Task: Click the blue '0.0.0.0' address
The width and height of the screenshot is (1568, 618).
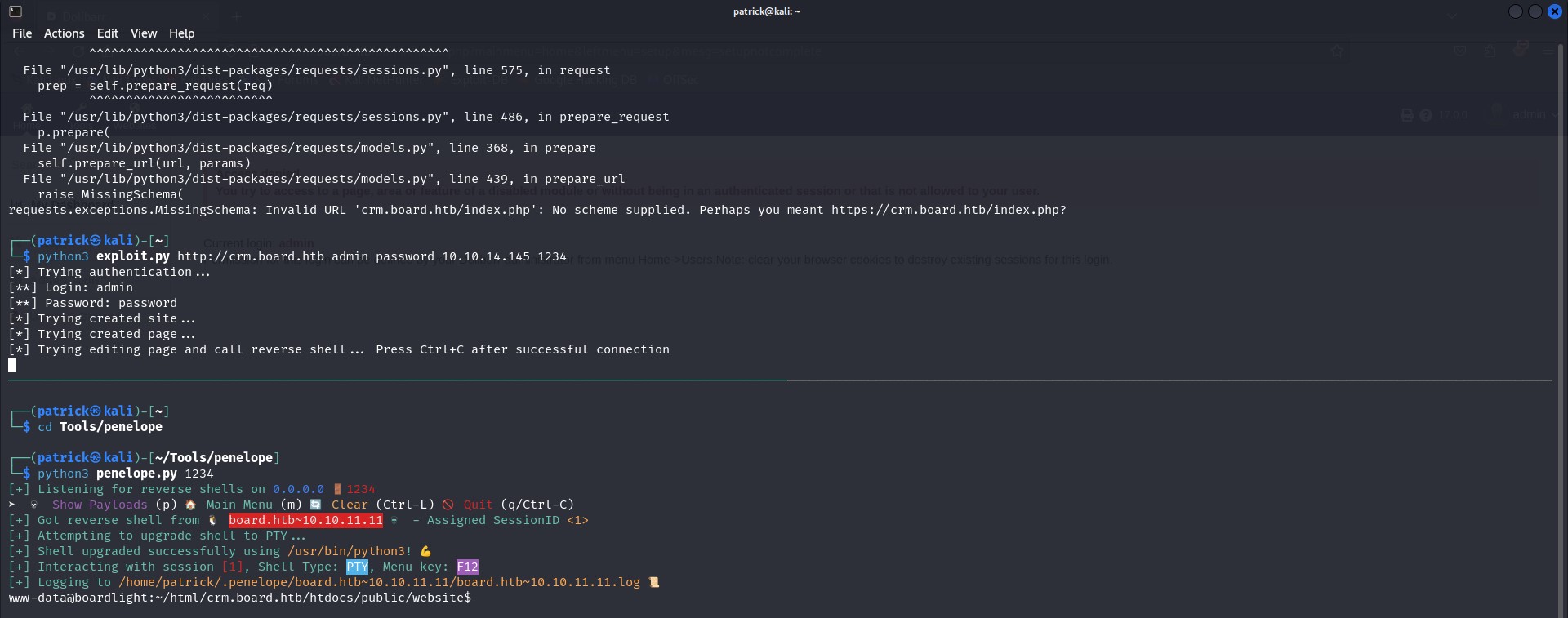Action: (x=298, y=489)
